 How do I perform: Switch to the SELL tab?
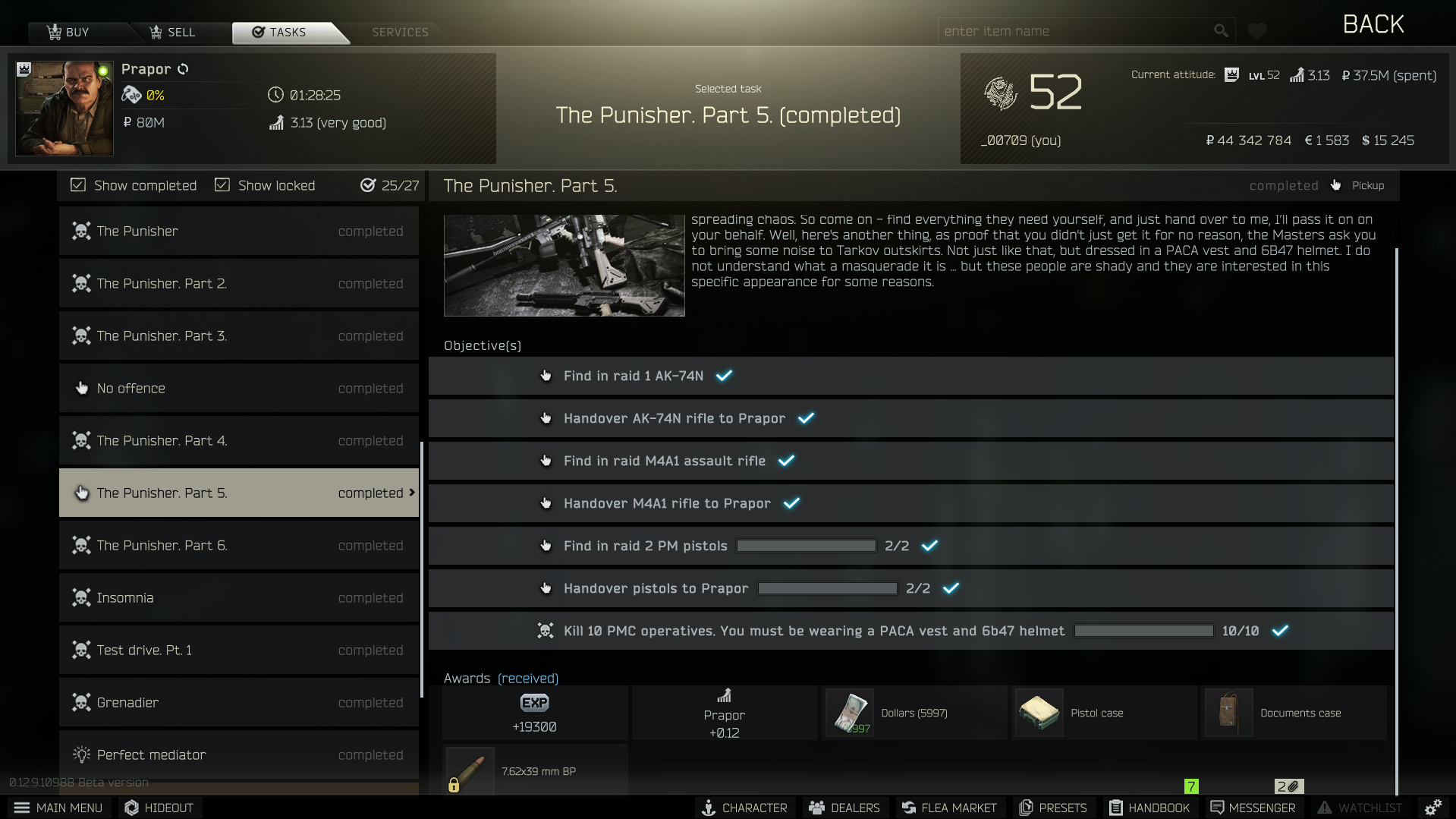(173, 32)
